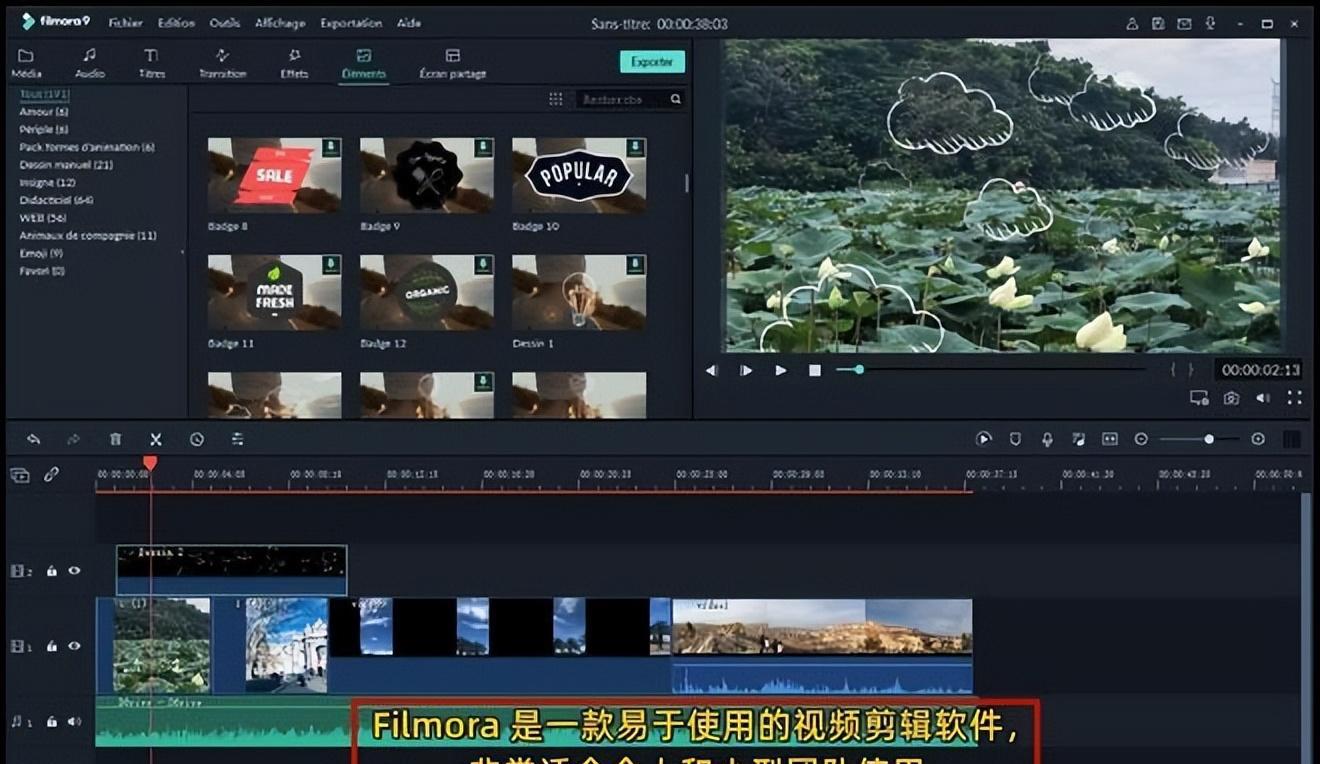The image size is (1320, 764).
Task: Open the Outils menu
Action: [225, 23]
